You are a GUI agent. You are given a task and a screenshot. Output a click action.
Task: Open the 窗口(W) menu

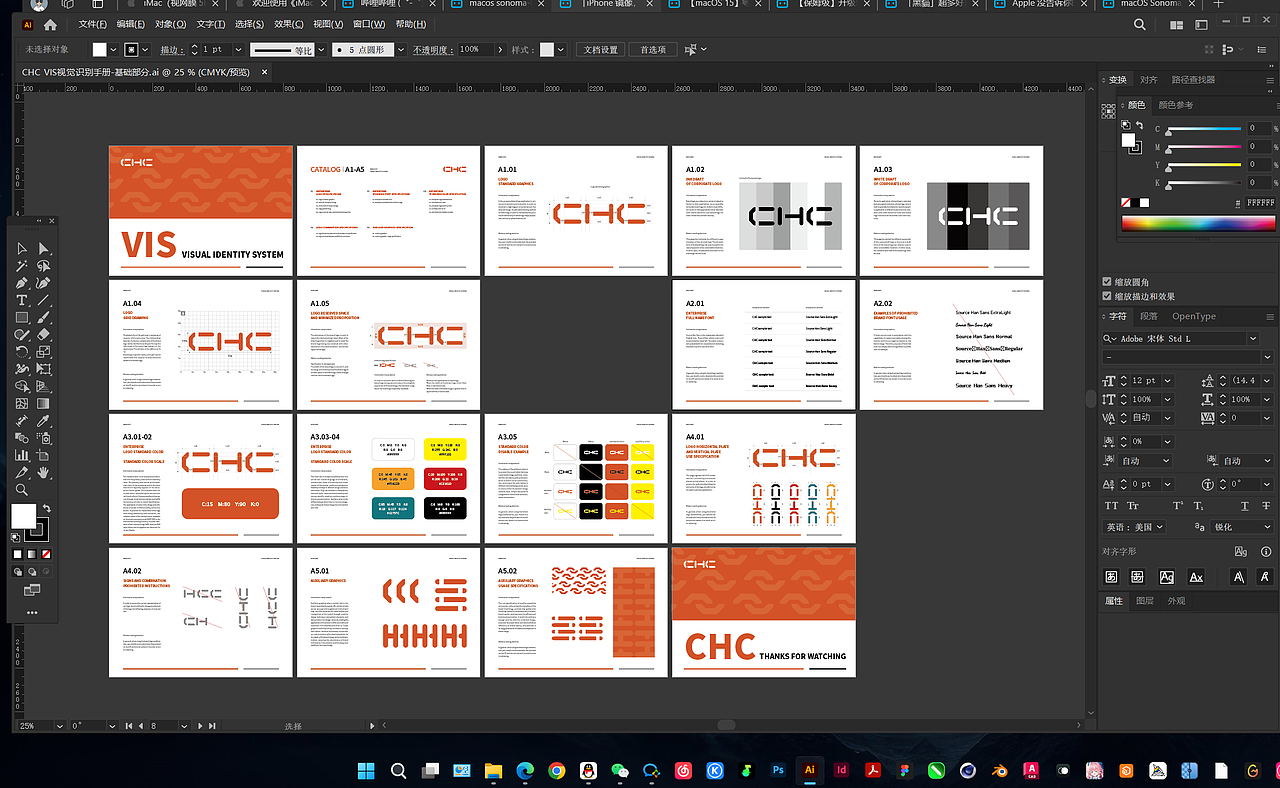369,24
